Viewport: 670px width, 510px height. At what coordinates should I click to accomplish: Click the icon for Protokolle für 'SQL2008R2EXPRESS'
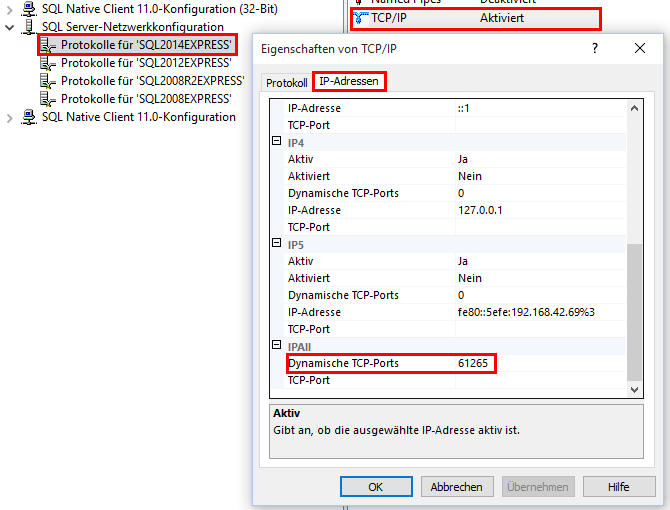click(47, 81)
